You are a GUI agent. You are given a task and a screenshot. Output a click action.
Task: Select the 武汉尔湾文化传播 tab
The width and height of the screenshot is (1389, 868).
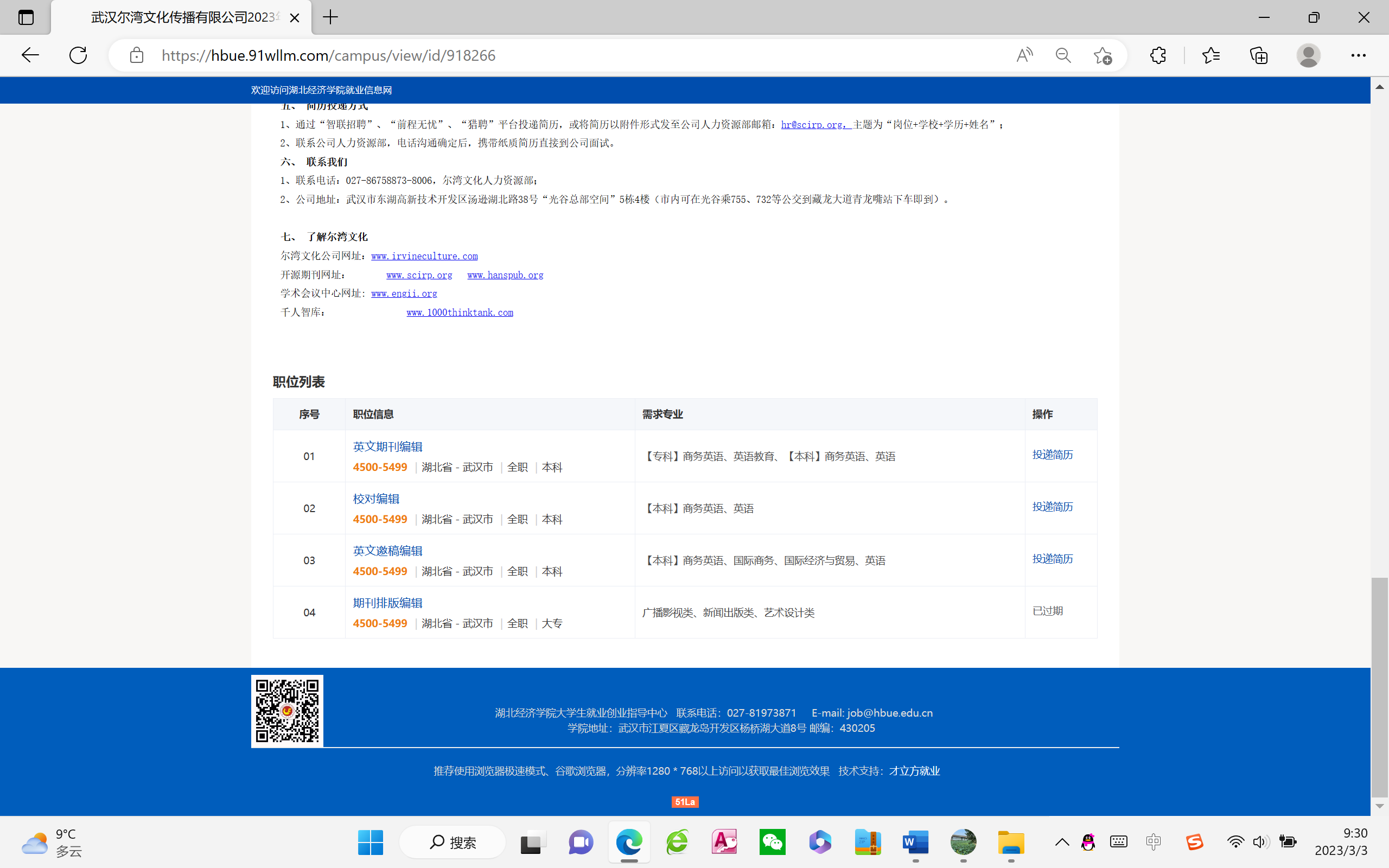(184, 17)
